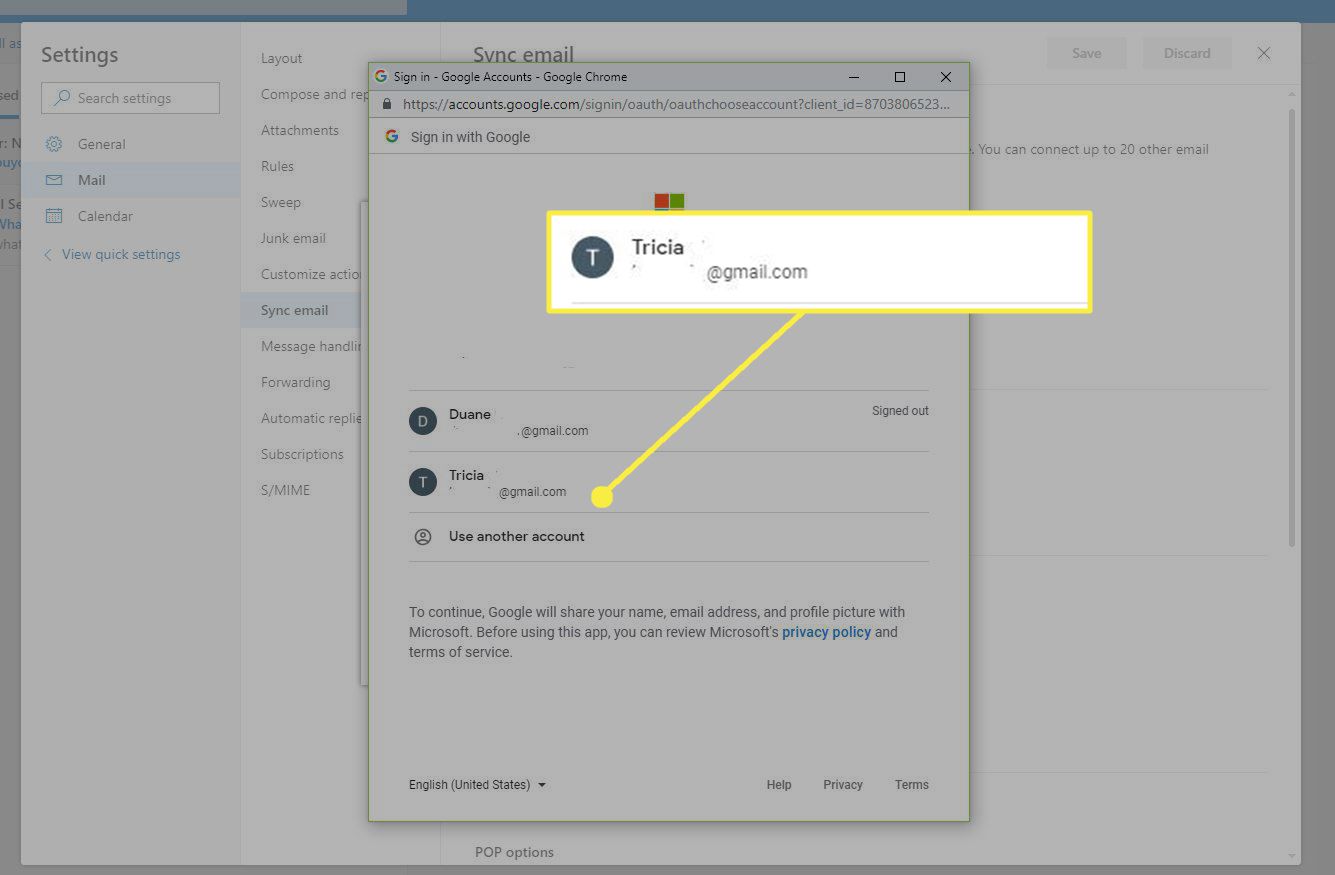Image resolution: width=1335 pixels, height=875 pixels.
Task: Open S/MIME settings
Action: click(285, 490)
